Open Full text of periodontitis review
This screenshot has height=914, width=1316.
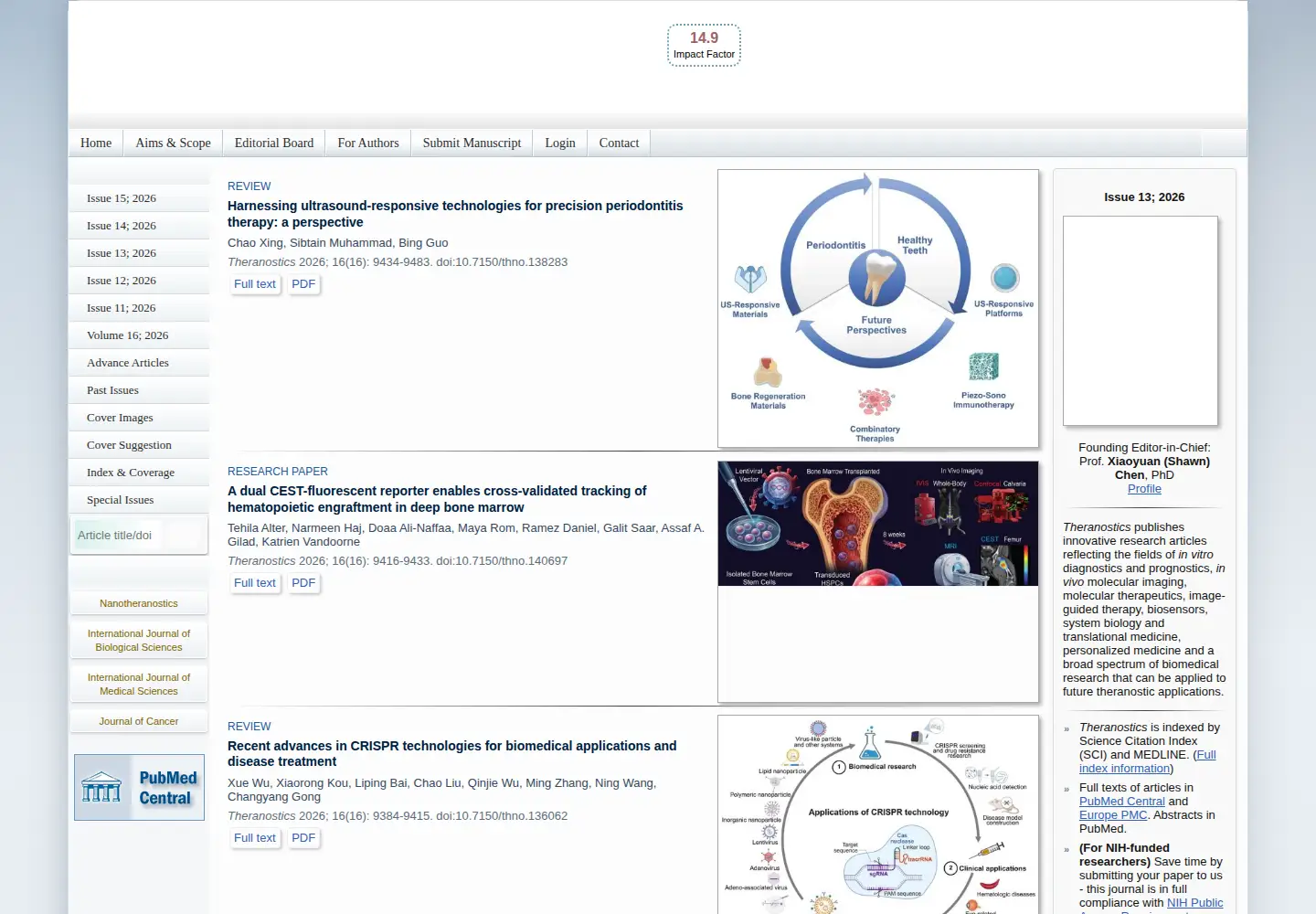(x=255, y=284)
